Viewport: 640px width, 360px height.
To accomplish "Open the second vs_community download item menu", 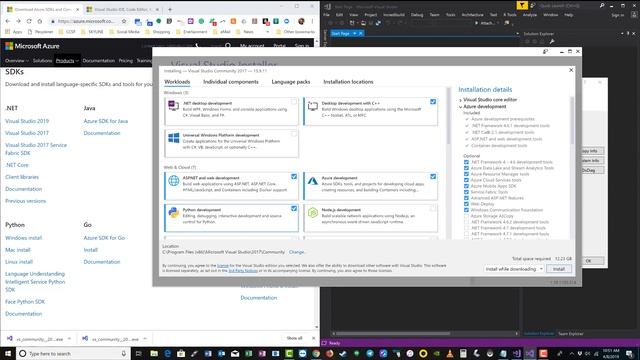I will coord(145,339).
